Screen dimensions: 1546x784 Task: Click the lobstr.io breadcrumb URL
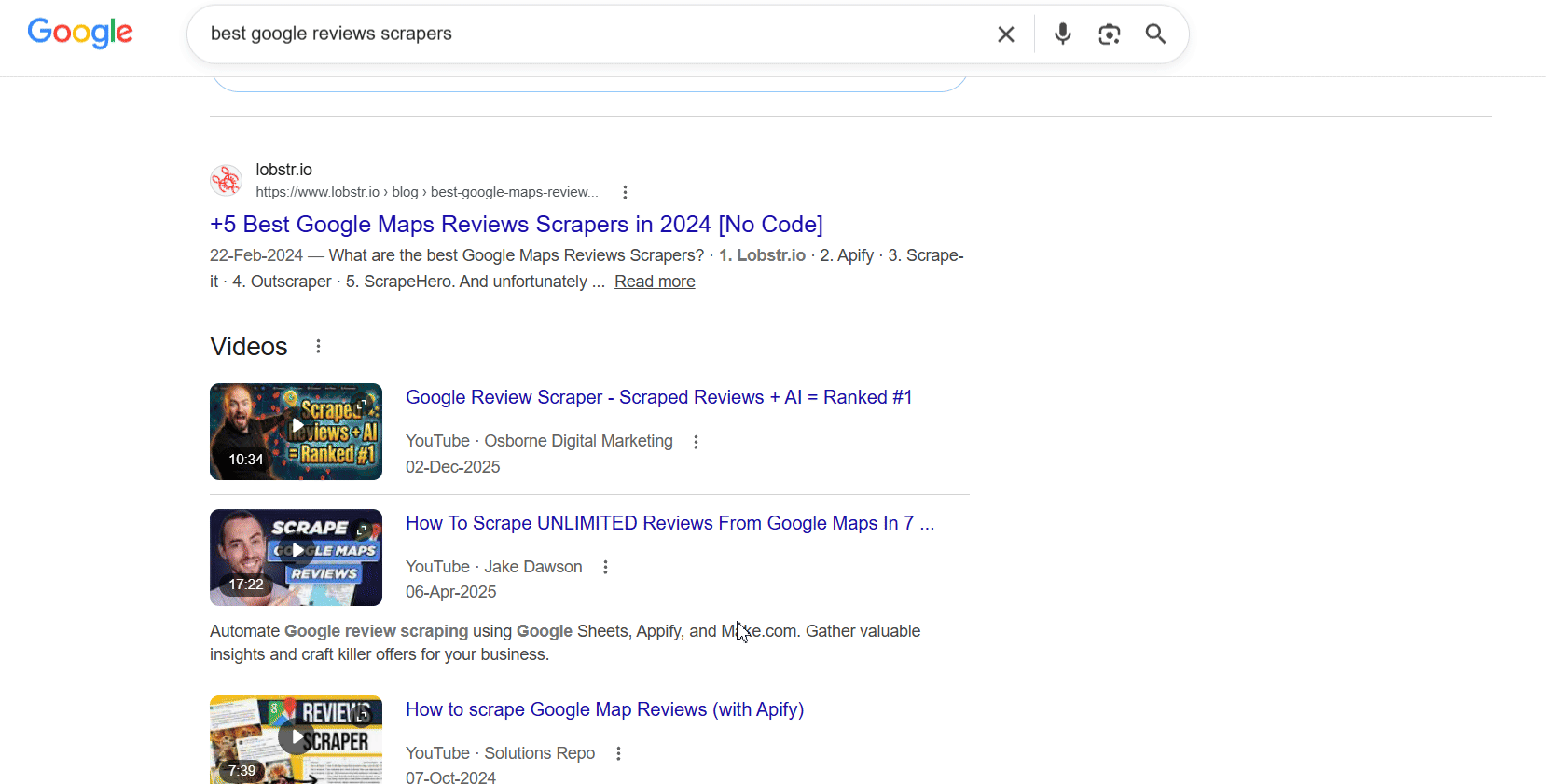[427, 192]
